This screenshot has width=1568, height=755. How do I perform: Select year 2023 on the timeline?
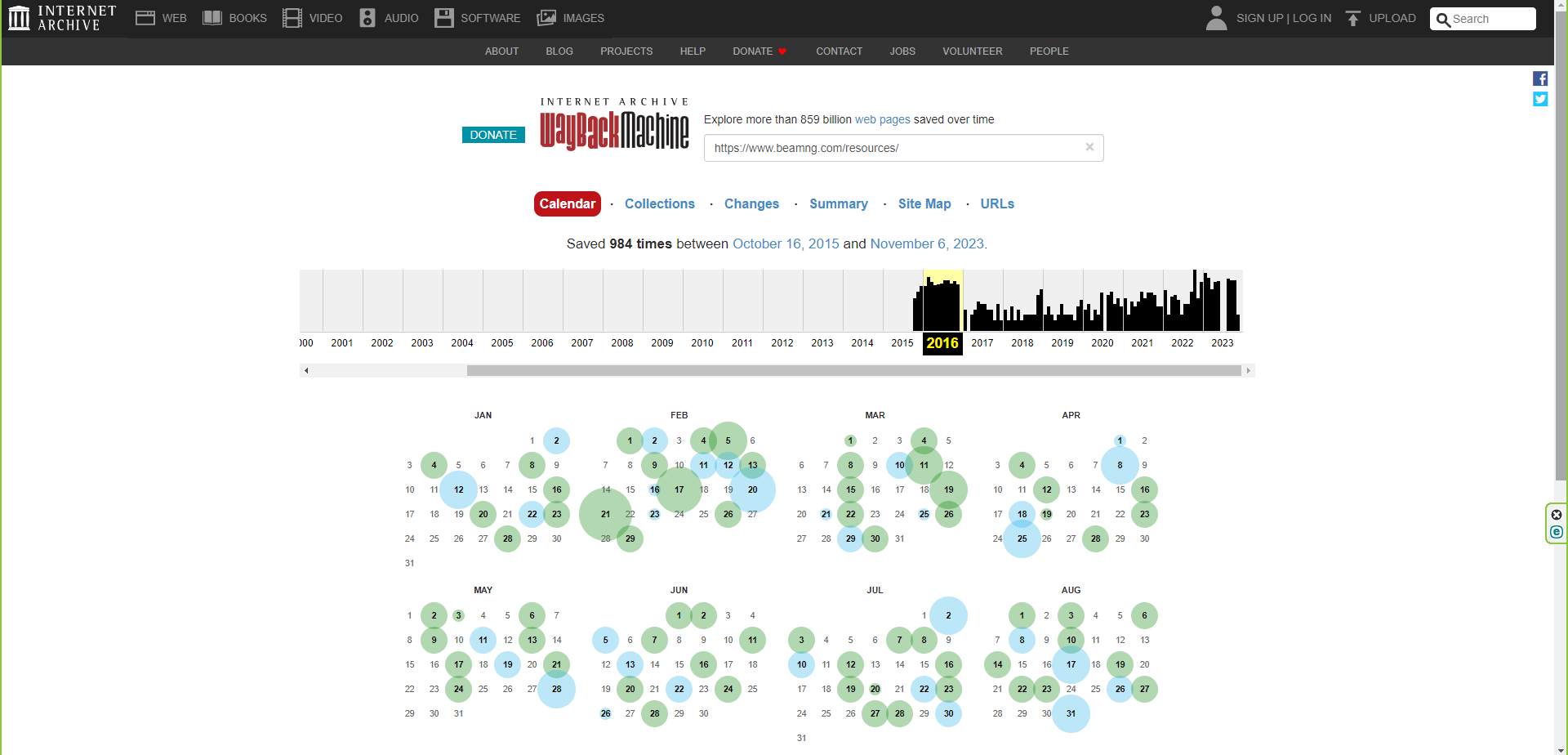[x=1223, y=343]
